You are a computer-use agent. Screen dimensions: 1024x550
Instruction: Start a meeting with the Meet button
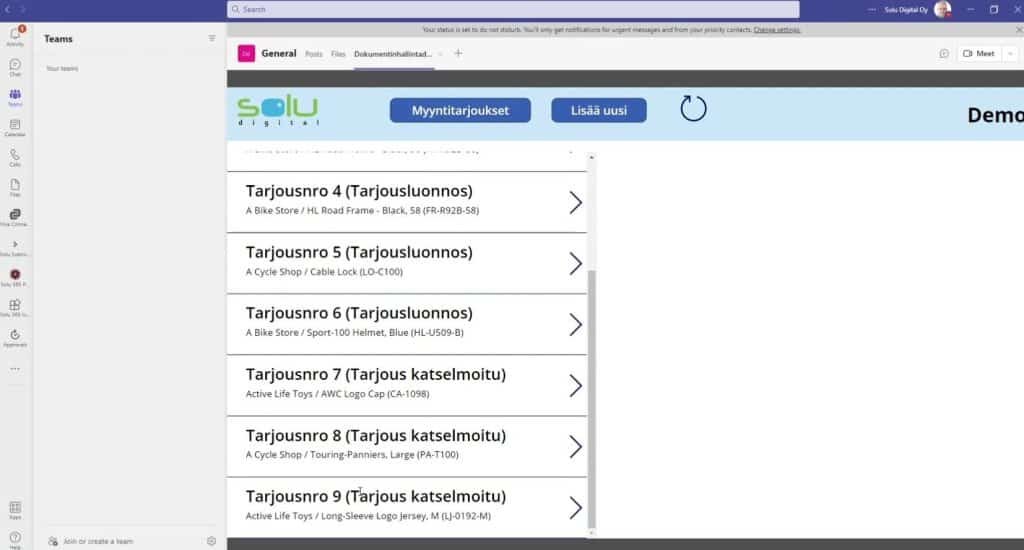click(979, 54)
